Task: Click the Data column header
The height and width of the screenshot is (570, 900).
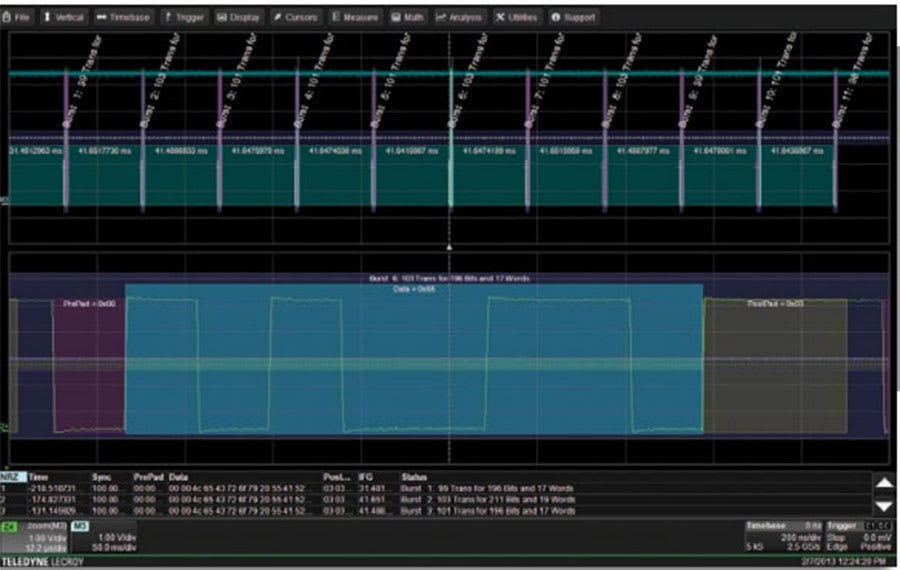Action: [x=179, y=477]
